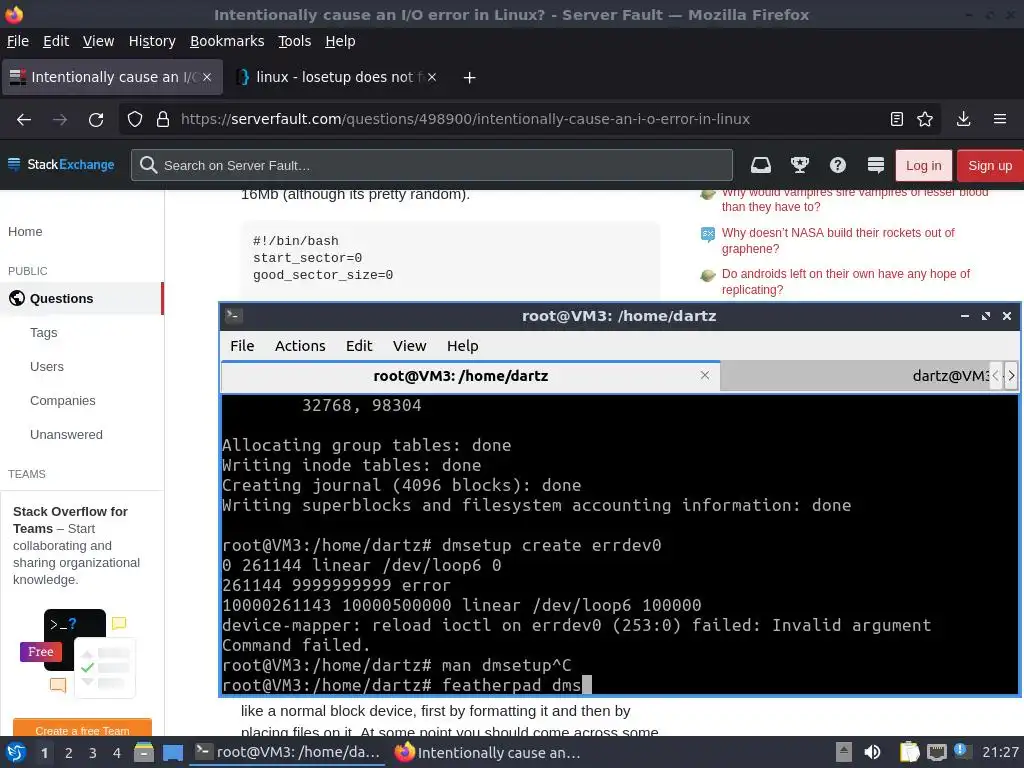Open the tracking protection shield icon

(135, 119)
